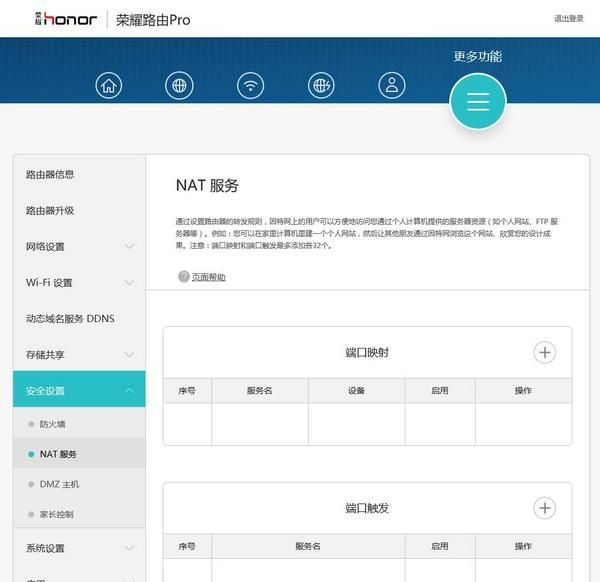Click 退出登录 to log out

(x=569, y=18)
